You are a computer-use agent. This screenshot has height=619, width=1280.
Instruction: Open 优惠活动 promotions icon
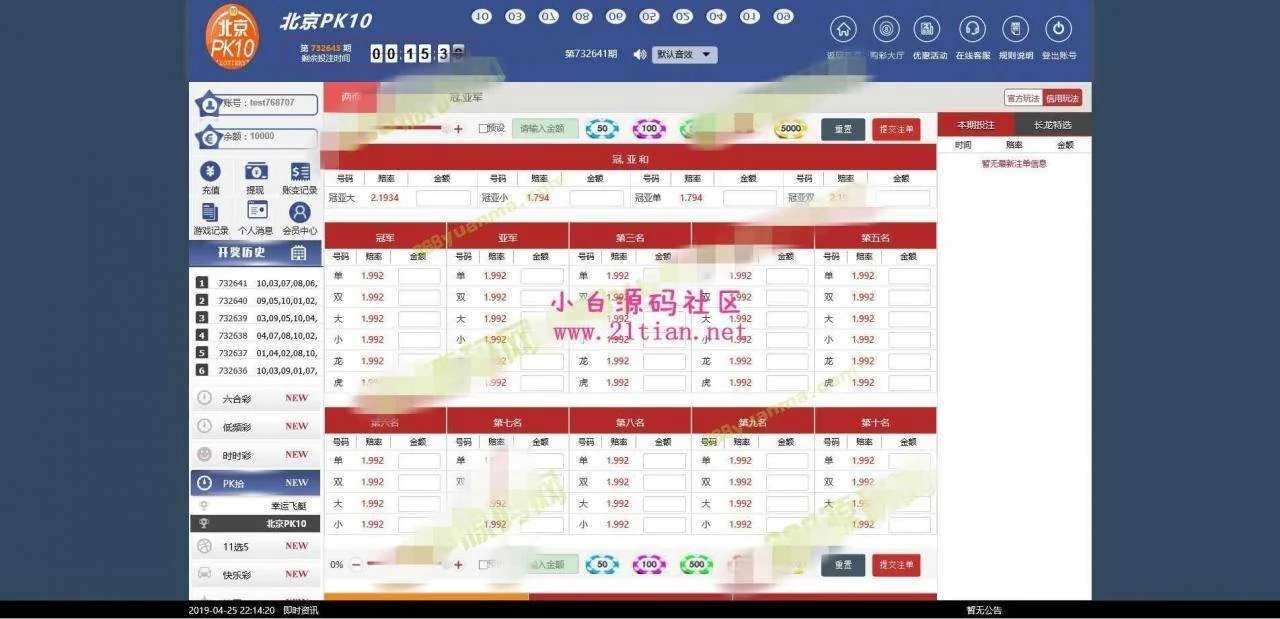[929, 30]
